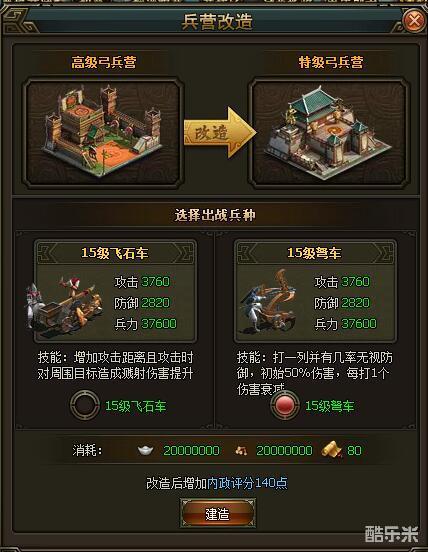Click the green 15级弩车 option label

(329, 406)
